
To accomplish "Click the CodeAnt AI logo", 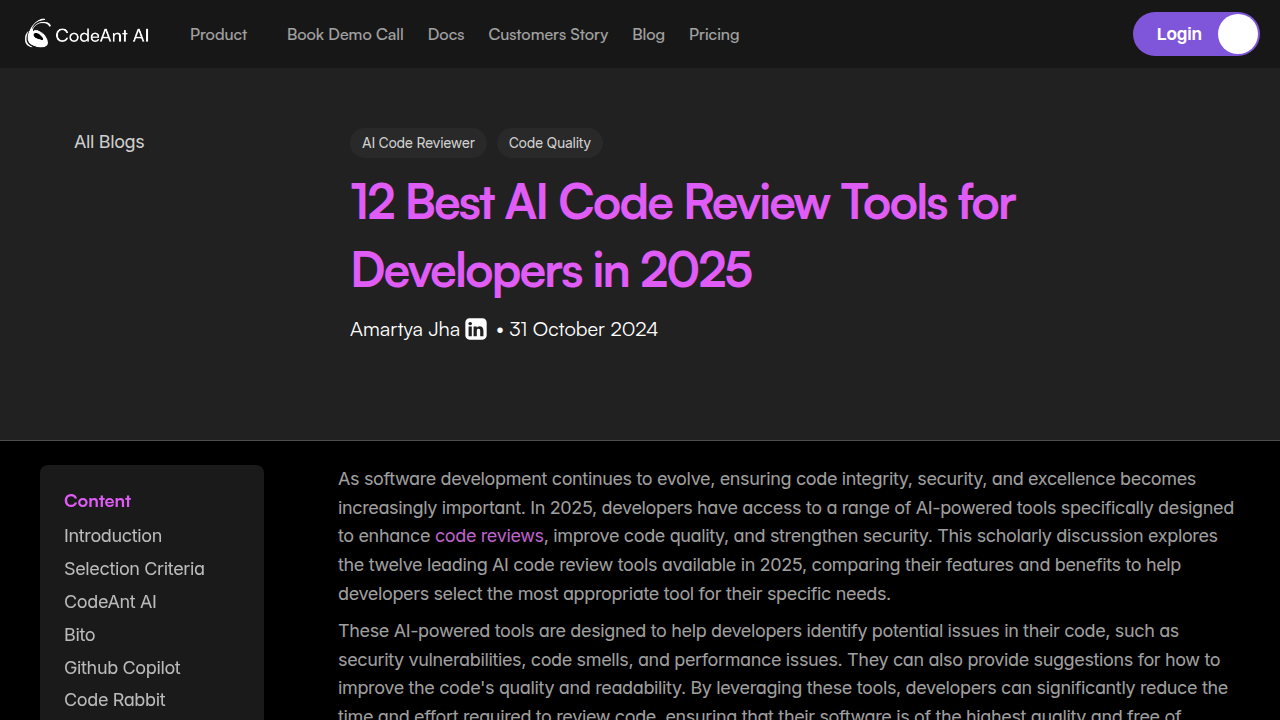I will tap(87, 34).
